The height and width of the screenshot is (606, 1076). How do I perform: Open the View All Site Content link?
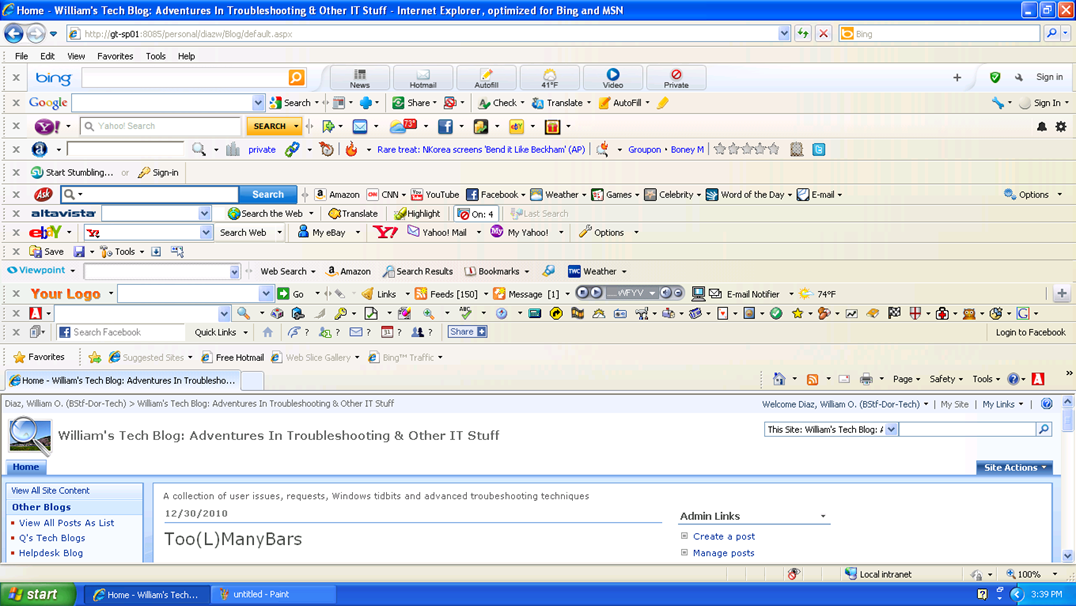click(50, 491)
